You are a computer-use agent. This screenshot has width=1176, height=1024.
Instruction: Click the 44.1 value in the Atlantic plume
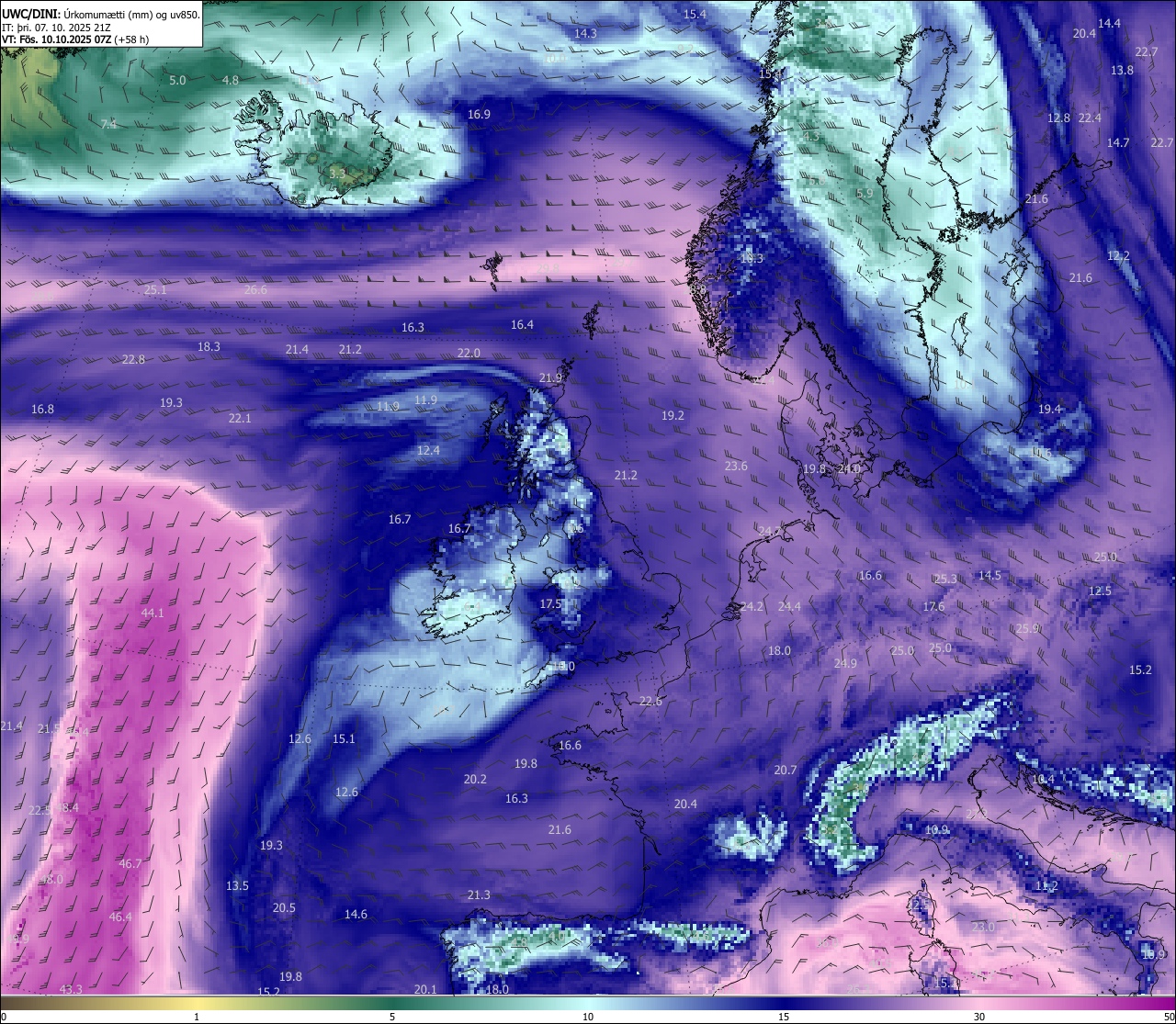pyautogui.click(x=153, y=613)
